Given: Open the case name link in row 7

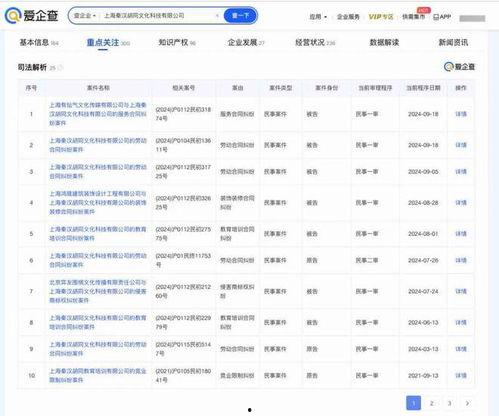Looking at the screenshot, I should pyautogui.click(x=98, y=291).
